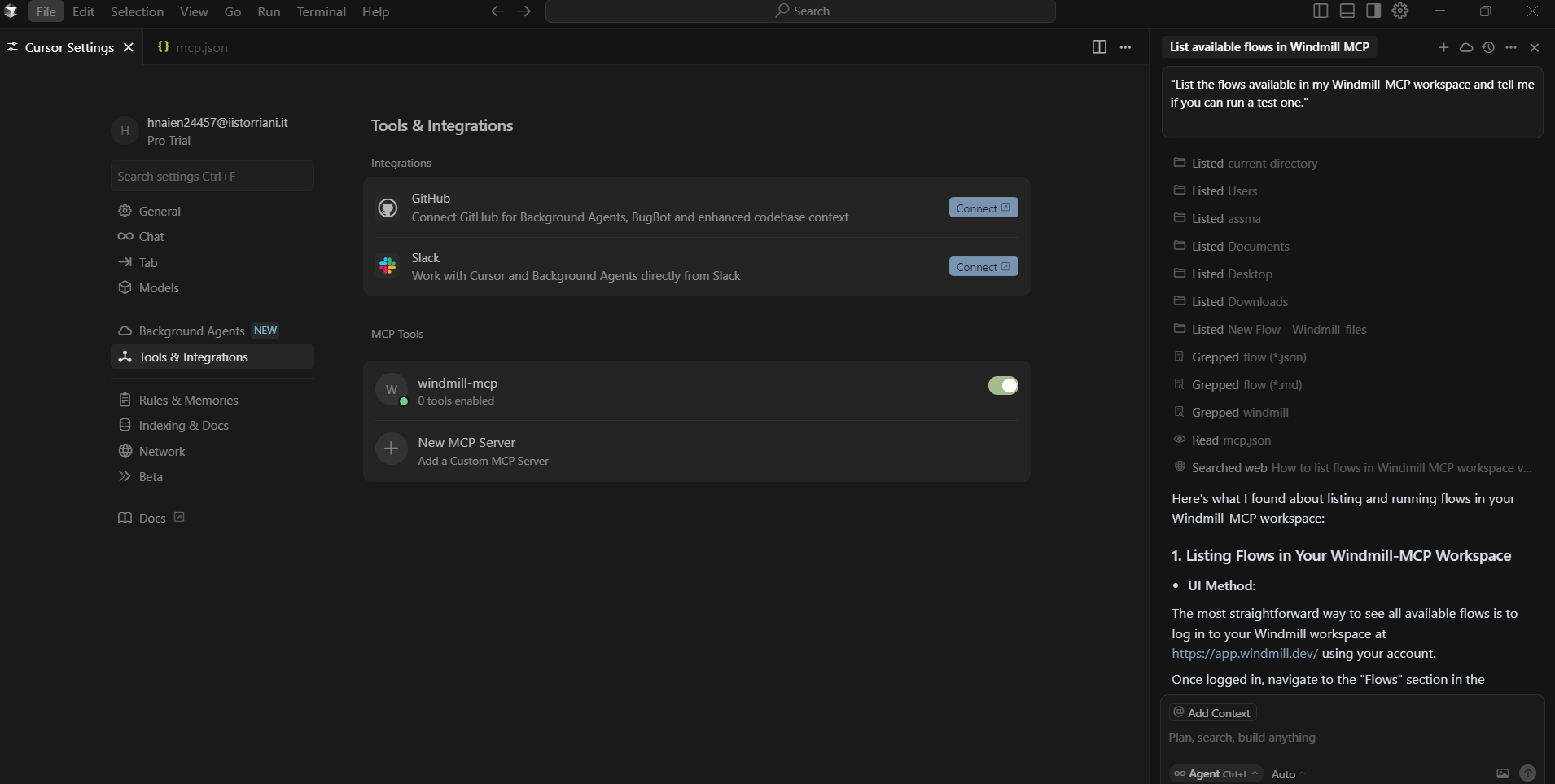
Task: Connect the GitHub integration
Action: pos(983,208)
